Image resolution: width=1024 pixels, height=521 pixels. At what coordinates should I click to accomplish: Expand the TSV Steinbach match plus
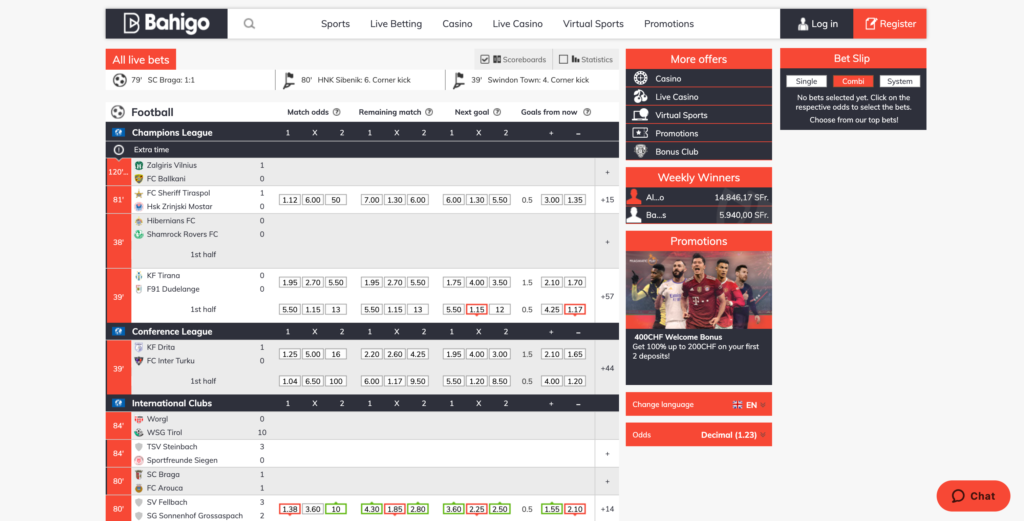(607, 454)
